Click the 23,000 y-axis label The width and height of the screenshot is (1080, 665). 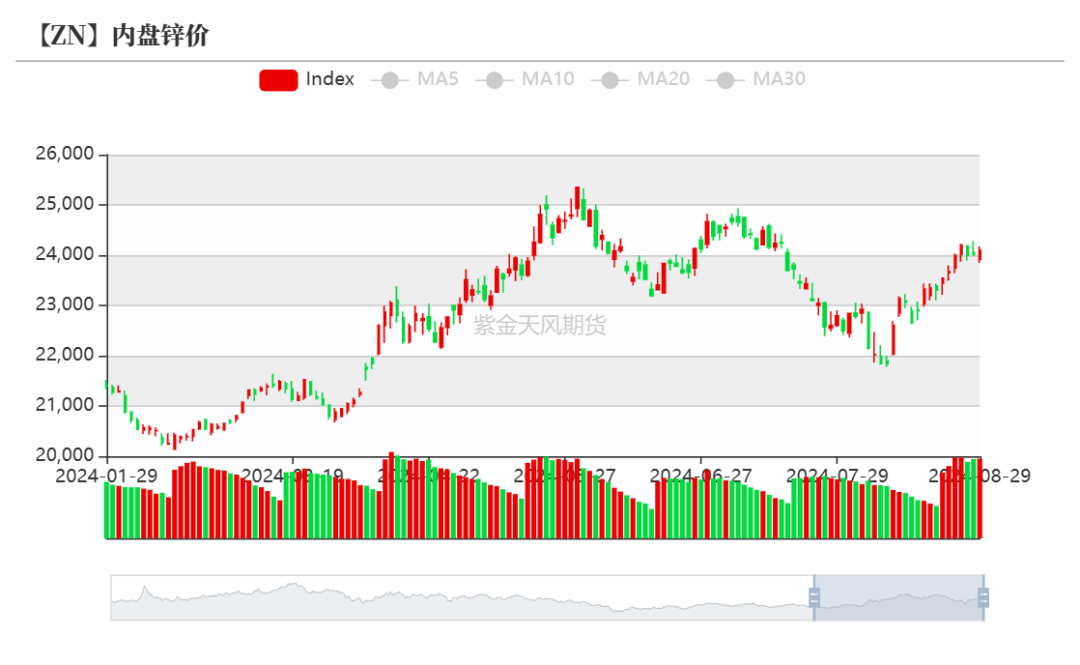pyautogui.click(x=65, y=304)
